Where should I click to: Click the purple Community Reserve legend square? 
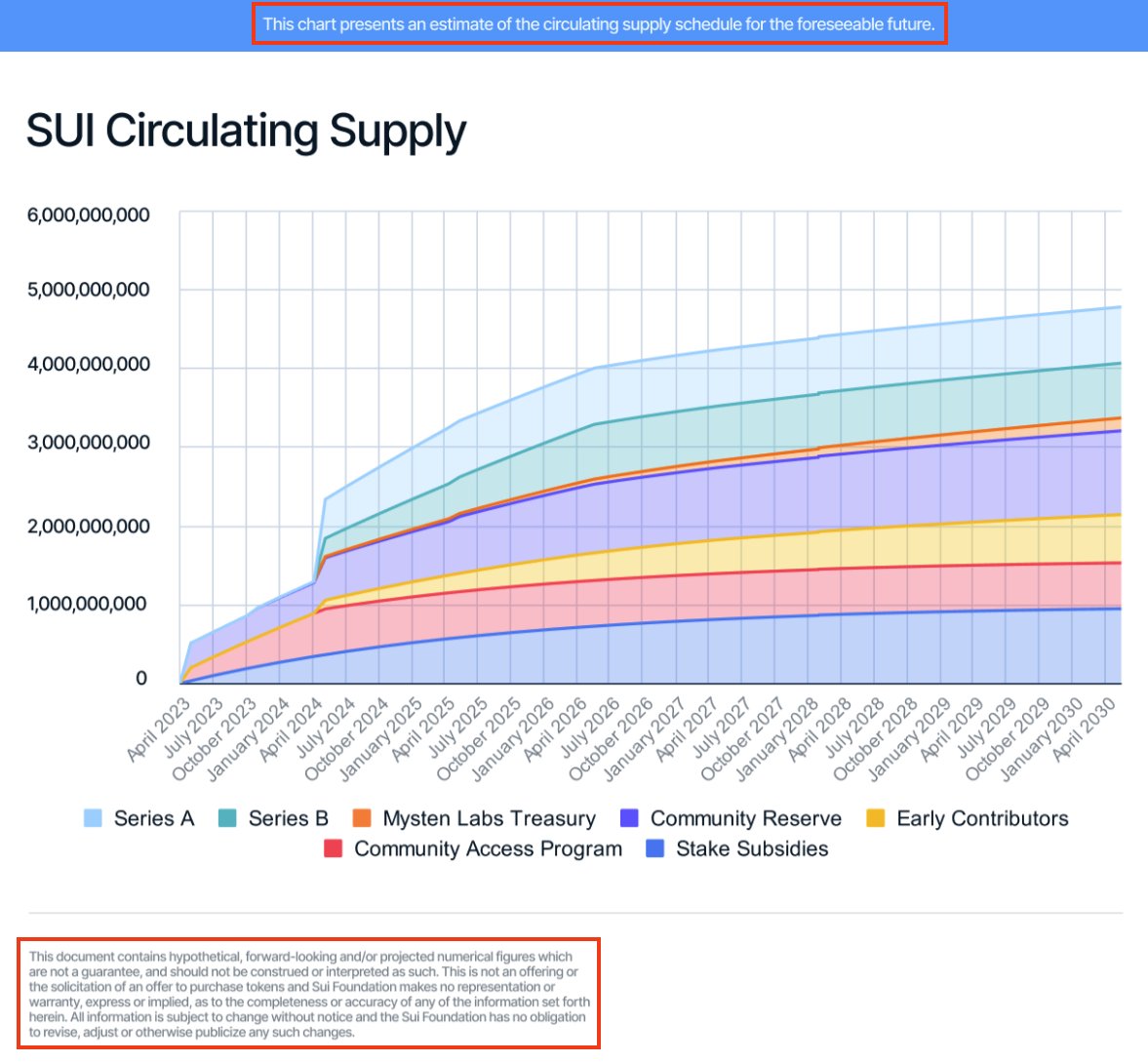(x=630, y=819)
